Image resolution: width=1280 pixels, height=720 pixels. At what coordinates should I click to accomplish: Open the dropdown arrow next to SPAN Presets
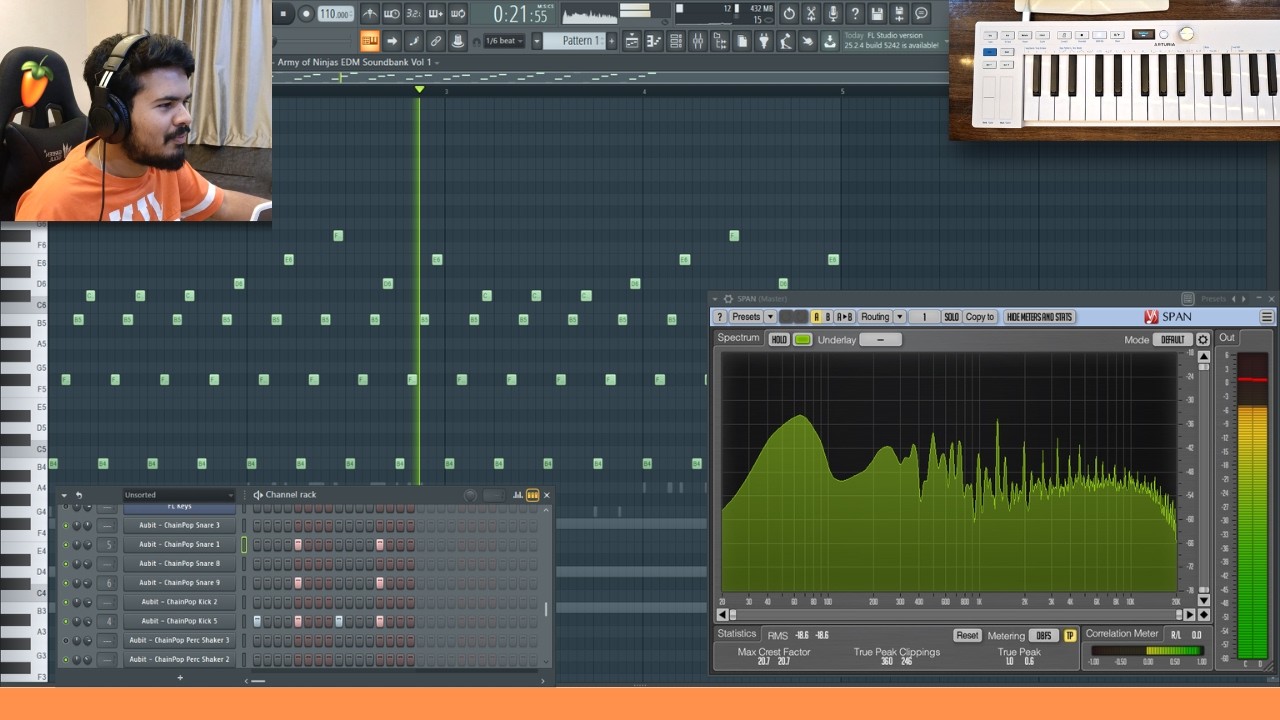771,317
